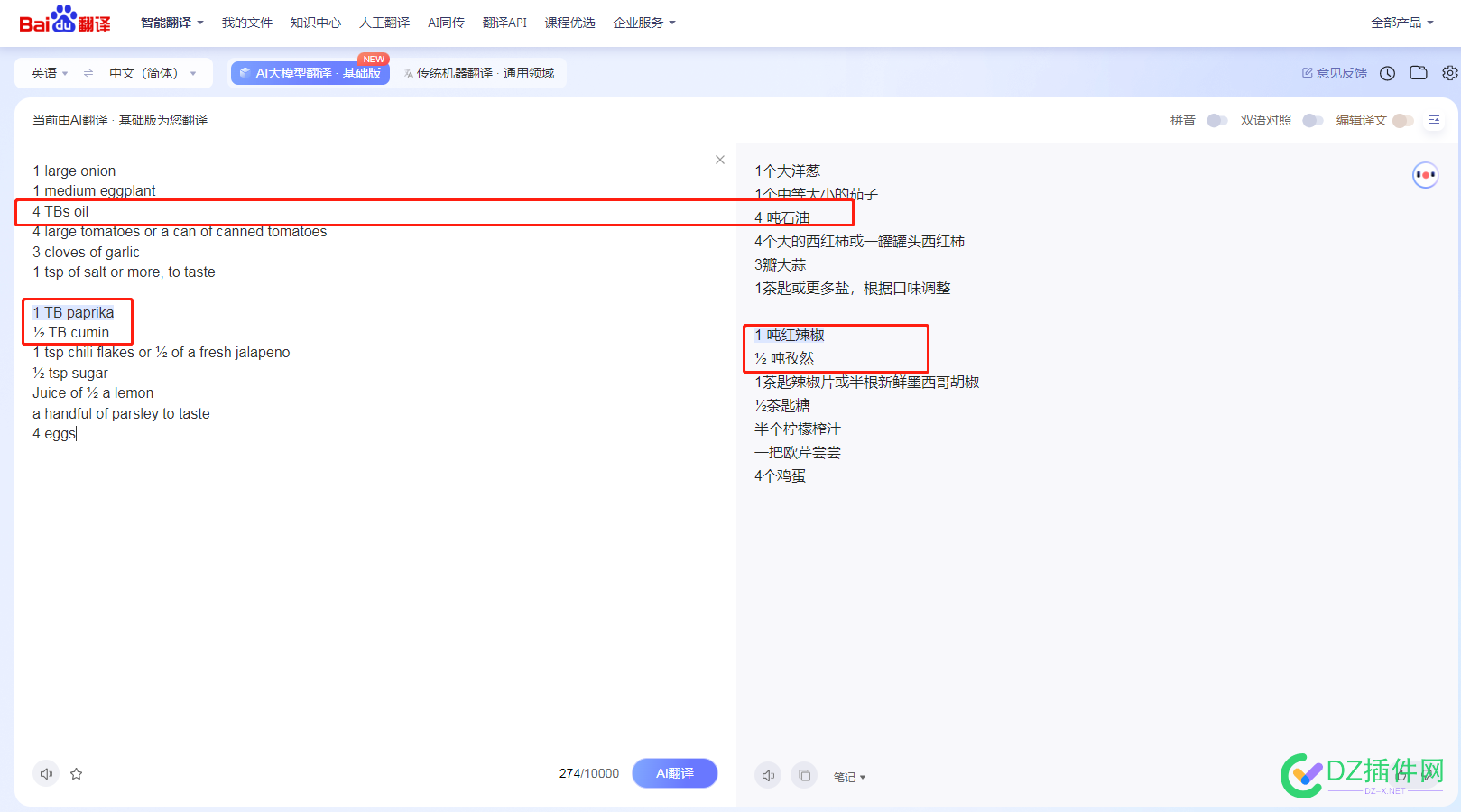Image resolution: width=1461 pixels, height=812 pixels.
Task: Toggle the 拼音 pinyin switch
Action: [x=1216, y=120]
